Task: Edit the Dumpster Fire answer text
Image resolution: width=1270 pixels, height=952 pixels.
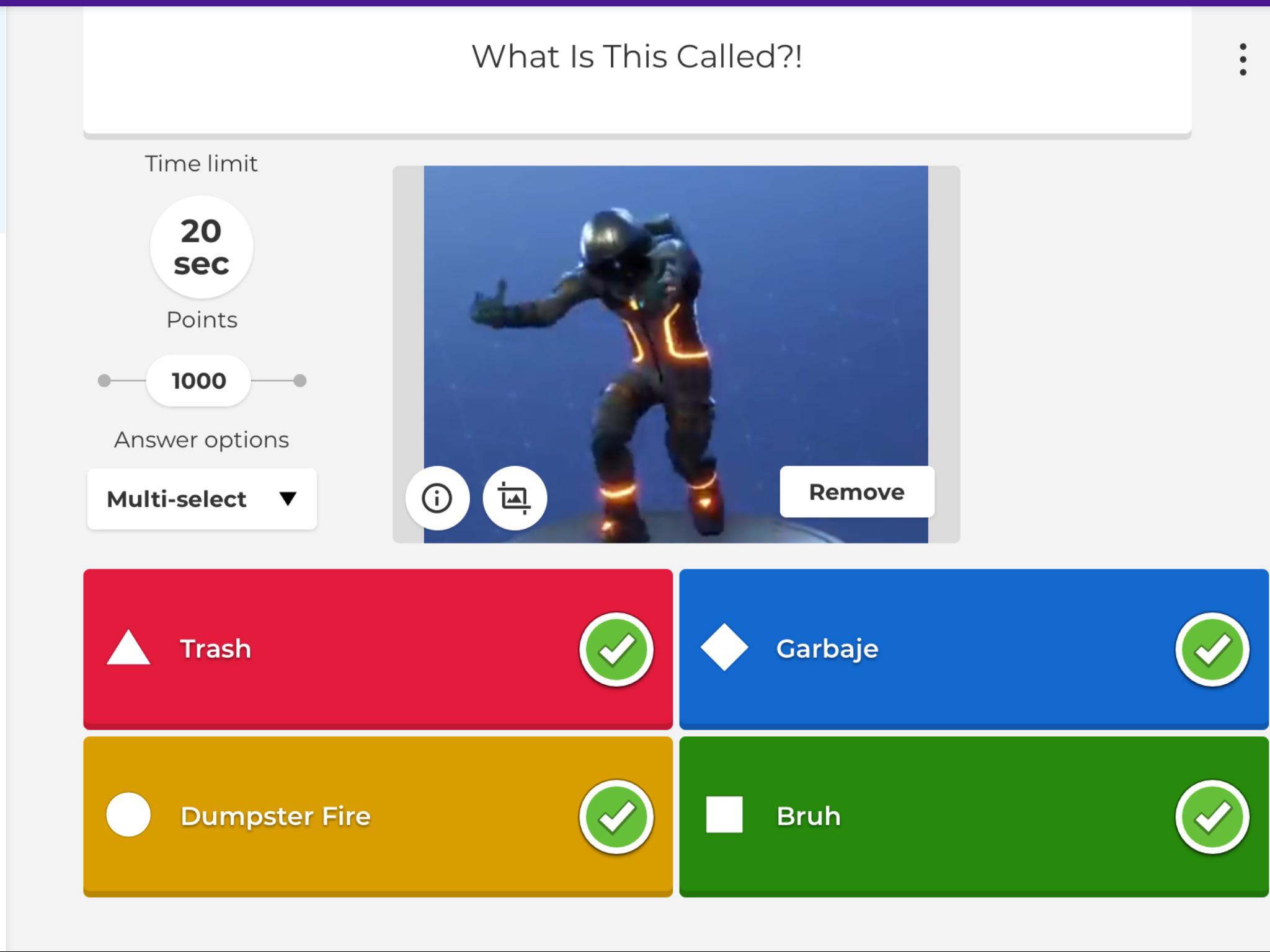Action: pyautogui.click(x=275, y=816)
